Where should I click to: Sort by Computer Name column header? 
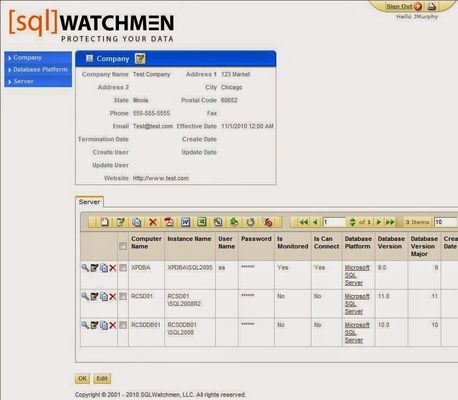point(146,243)
